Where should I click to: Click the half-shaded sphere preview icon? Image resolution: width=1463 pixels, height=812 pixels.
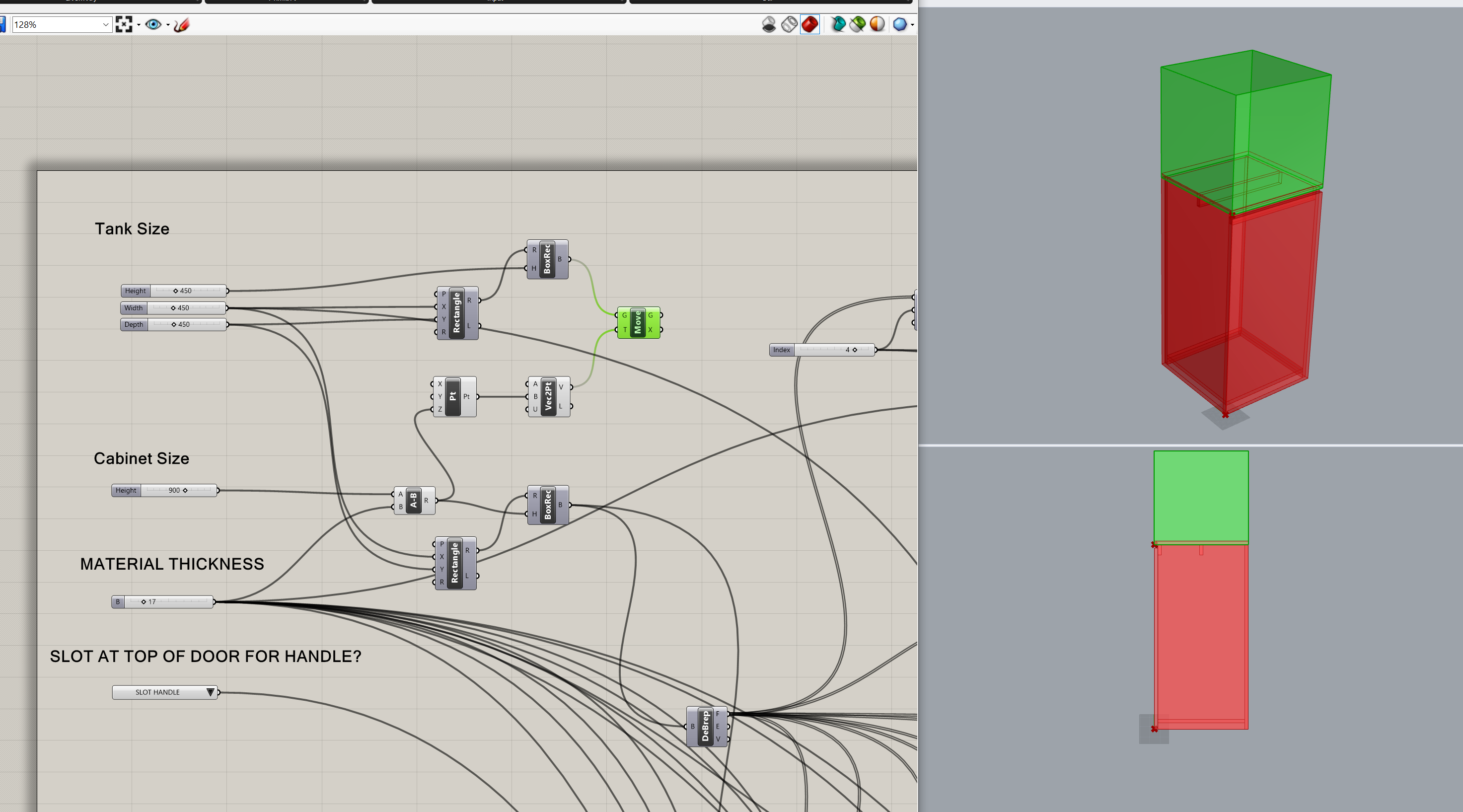point(878,24)
